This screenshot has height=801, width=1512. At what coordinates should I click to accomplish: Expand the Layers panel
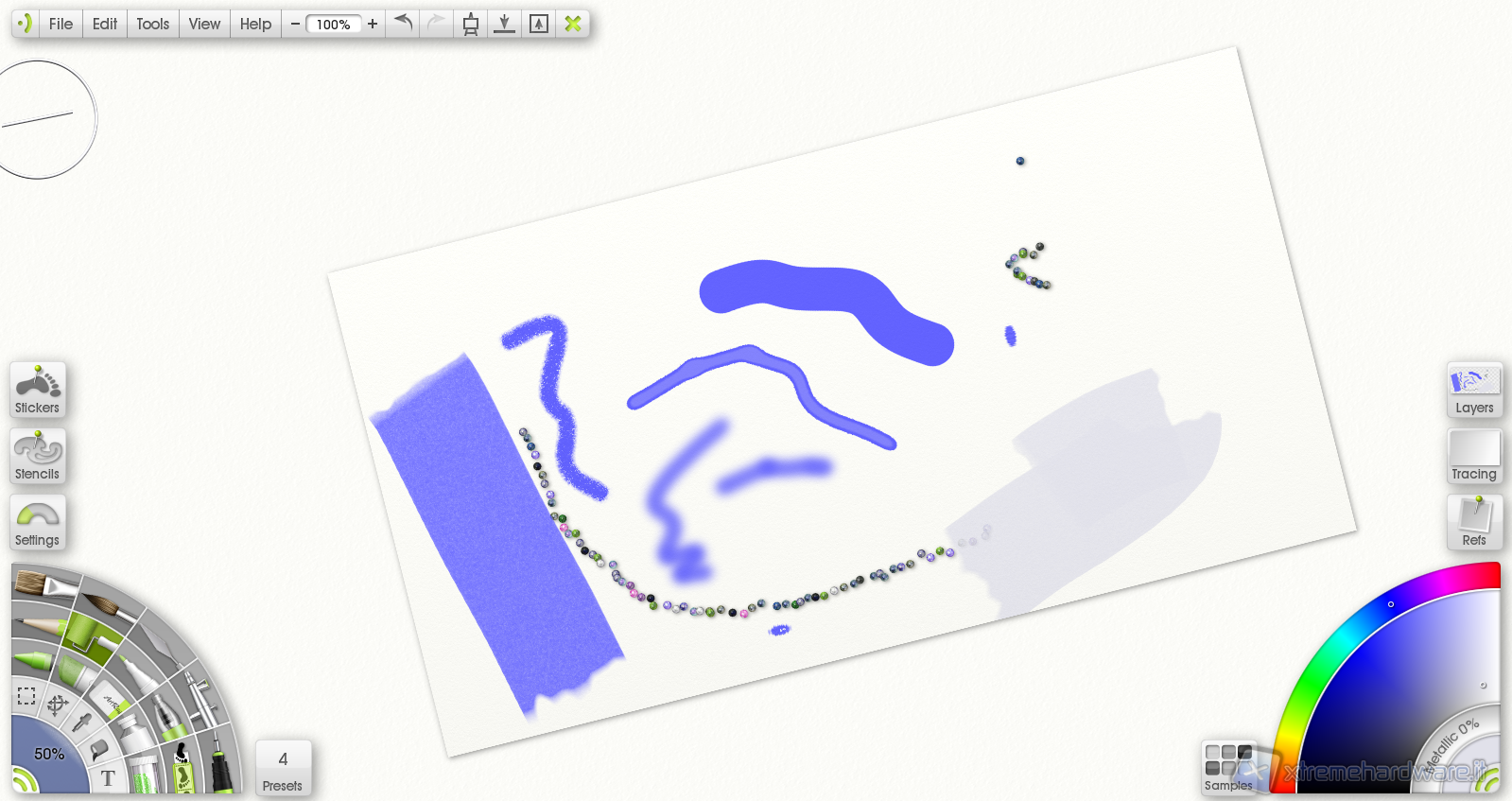[1473, 390]
